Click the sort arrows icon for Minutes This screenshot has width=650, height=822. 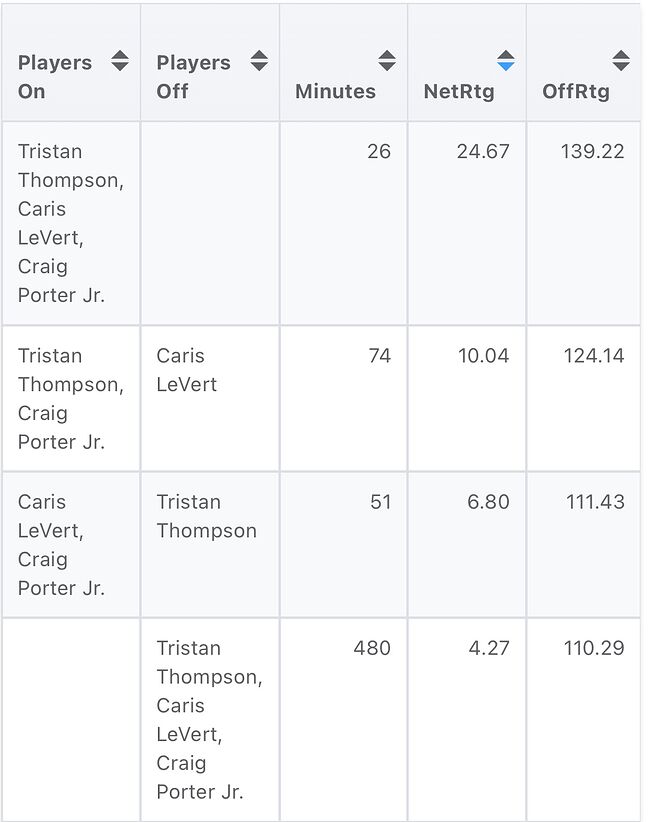[387, 61]
